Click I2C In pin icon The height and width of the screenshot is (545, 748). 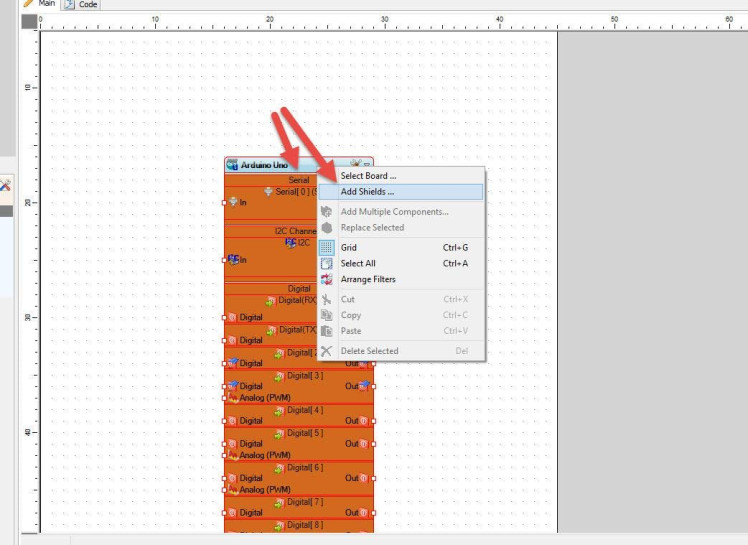click(233, 259)
